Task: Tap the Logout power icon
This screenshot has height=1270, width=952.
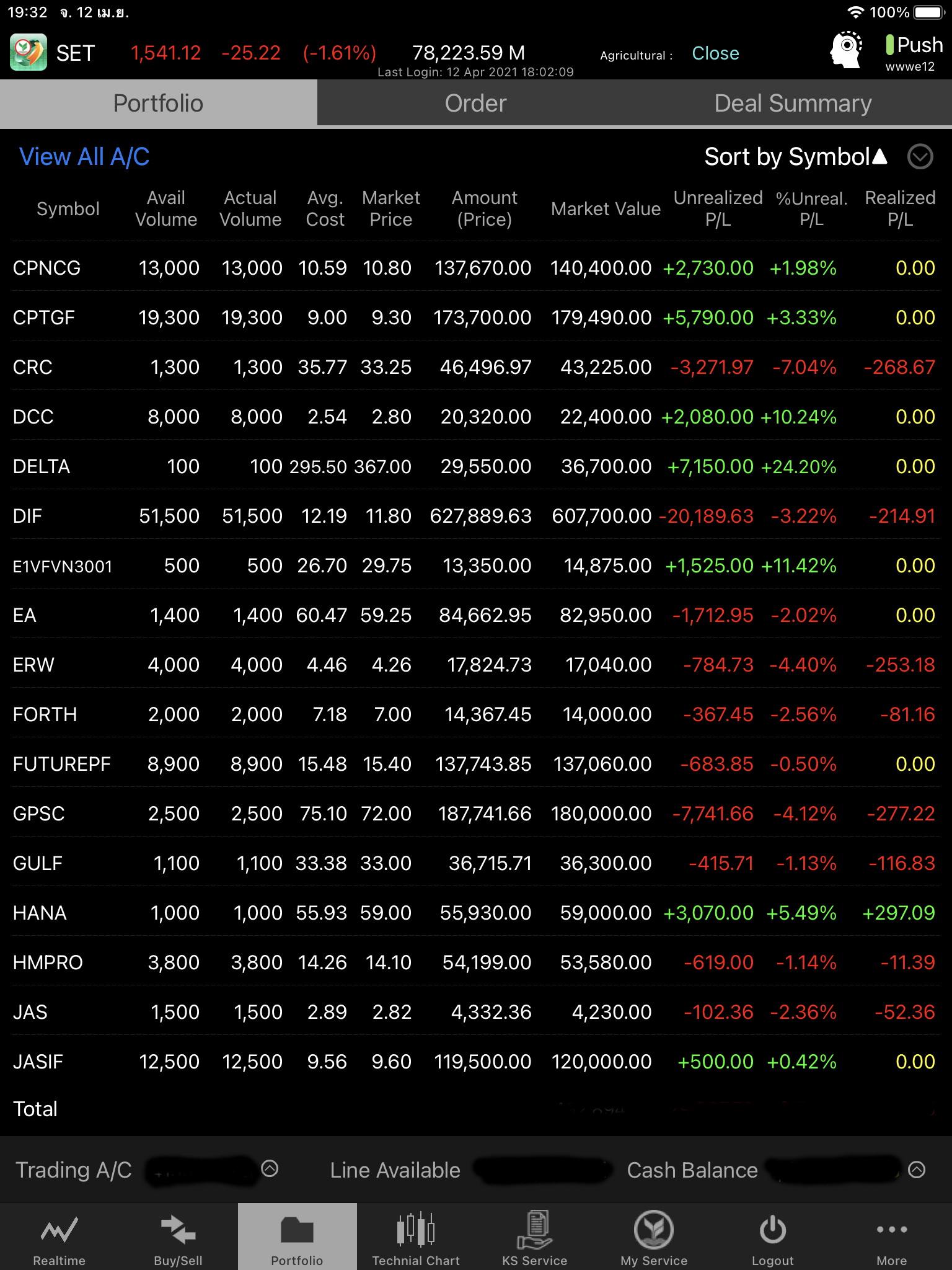Action: (x=773, y=1229)
